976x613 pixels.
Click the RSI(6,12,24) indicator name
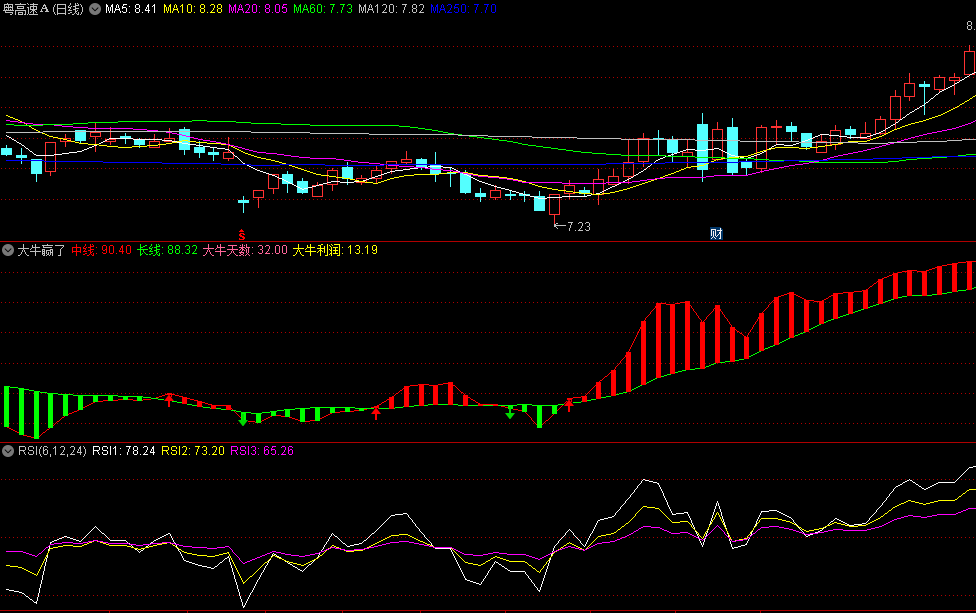click(x=52, y=451)
